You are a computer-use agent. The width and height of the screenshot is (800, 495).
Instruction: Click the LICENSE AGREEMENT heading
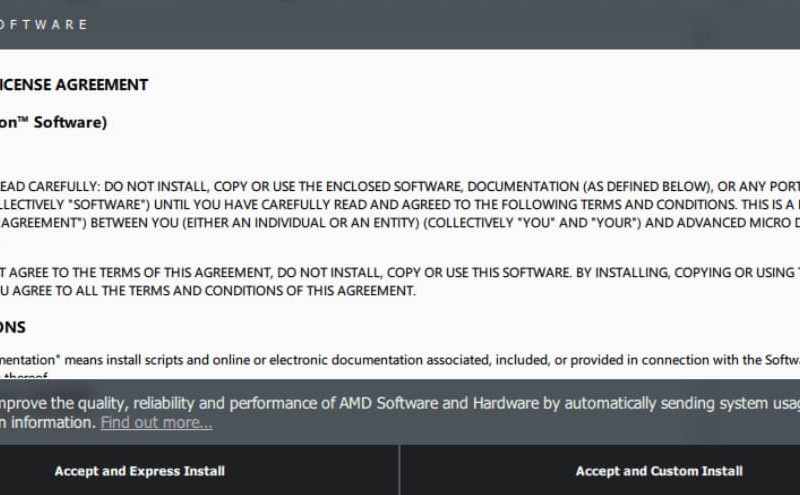click(74, 85)
